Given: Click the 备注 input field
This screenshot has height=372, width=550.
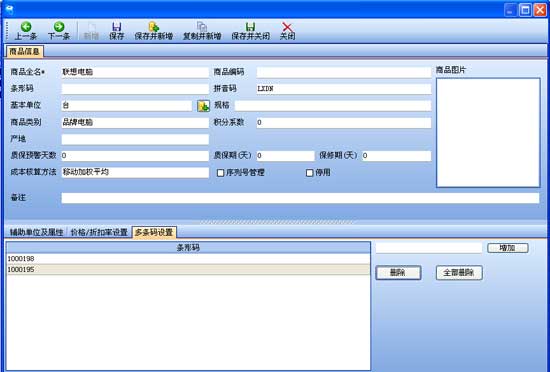Looking at the screenshot, I should point(300,198).
